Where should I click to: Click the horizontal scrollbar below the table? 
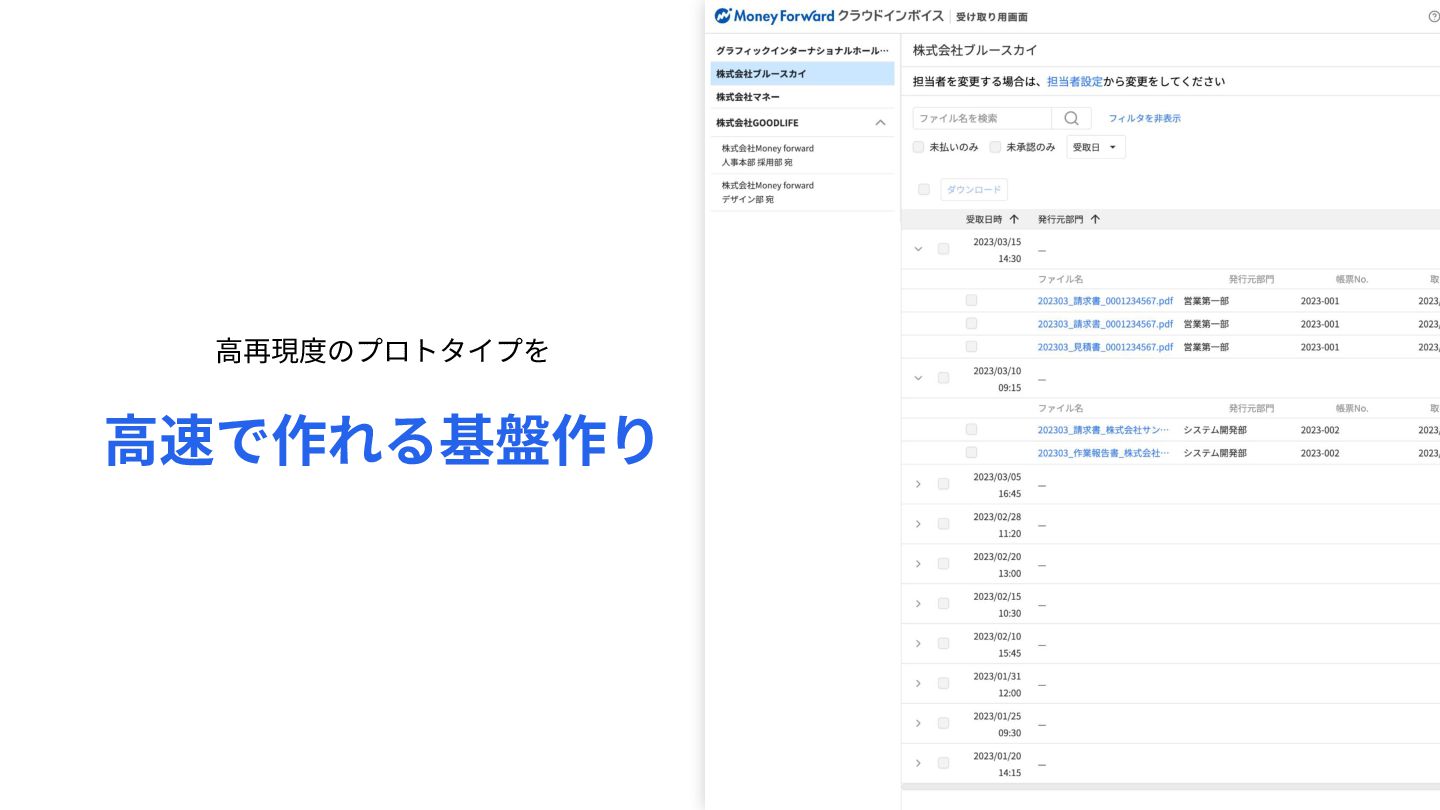pyautogui.click(x=1170, y=786)
